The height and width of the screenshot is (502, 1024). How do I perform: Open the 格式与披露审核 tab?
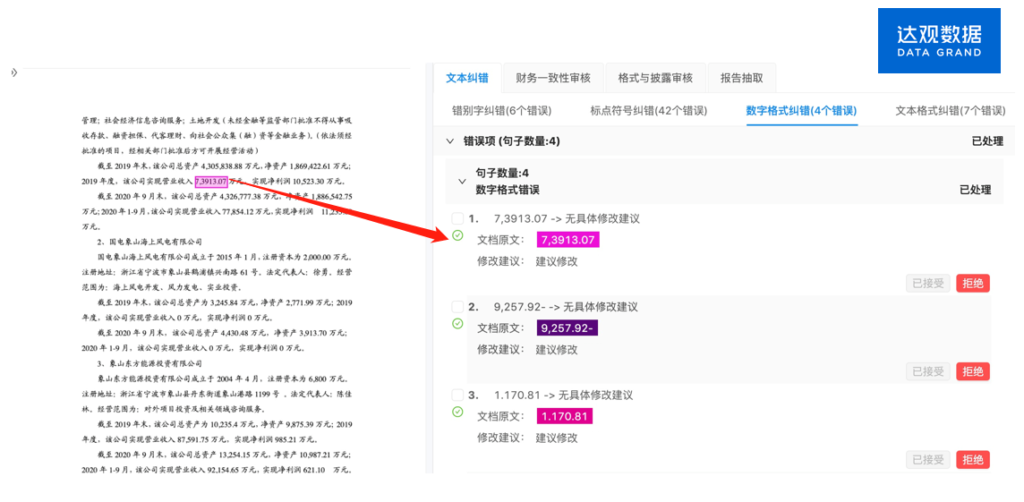(655, 77)
